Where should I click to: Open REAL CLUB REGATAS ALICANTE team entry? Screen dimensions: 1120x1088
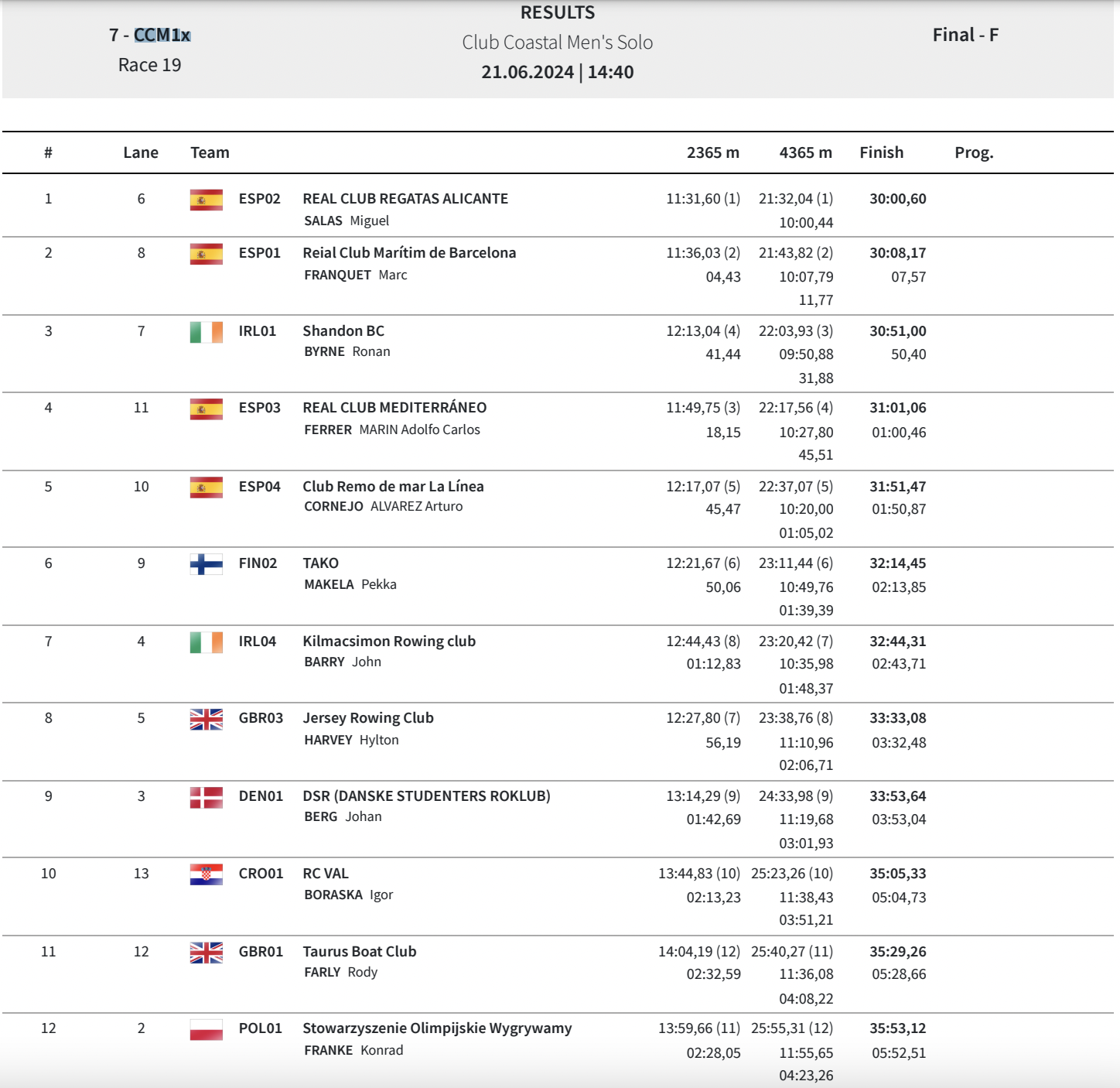tap(405, 199)
